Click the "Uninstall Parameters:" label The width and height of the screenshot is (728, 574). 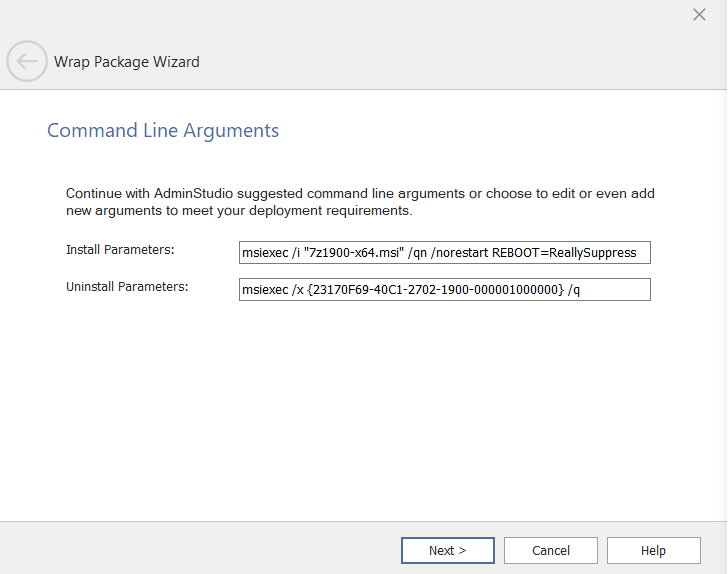coord(127,286)
